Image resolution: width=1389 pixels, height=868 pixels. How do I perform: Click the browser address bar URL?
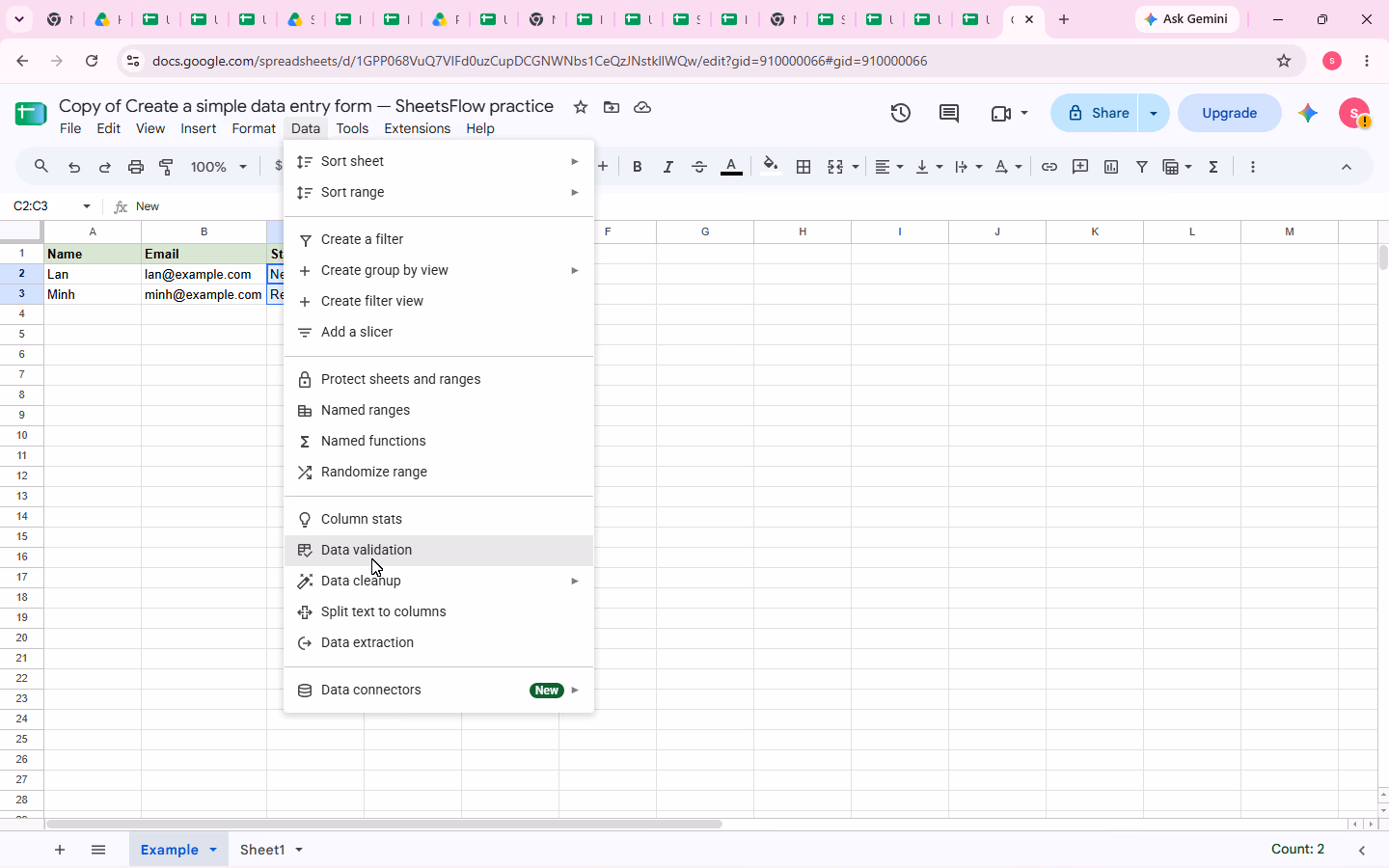coord(540,61)
